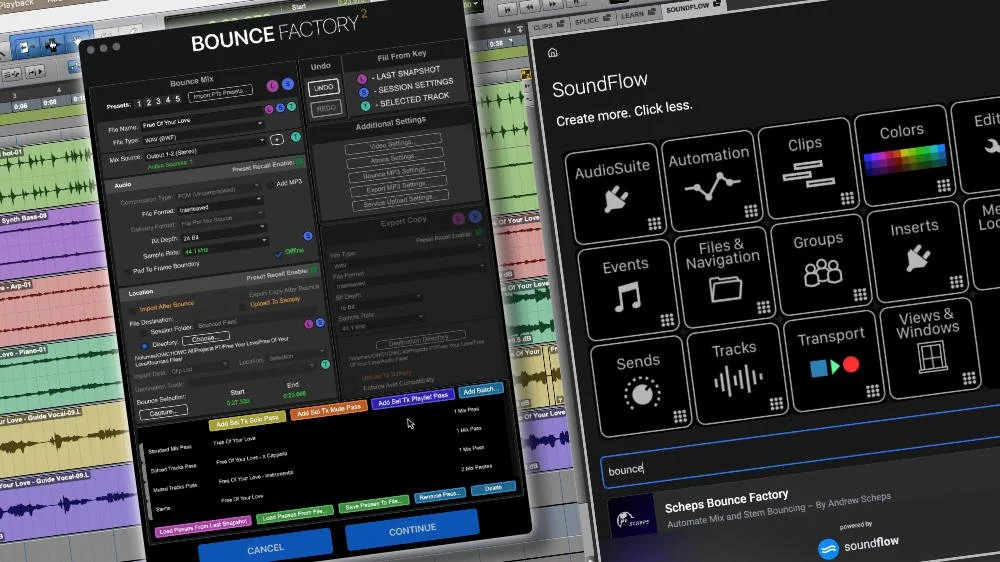Viewport: 1000px width, 562px height.
Task: Click REDO button in Bounce Factory
Action: [x=326, y=108]
